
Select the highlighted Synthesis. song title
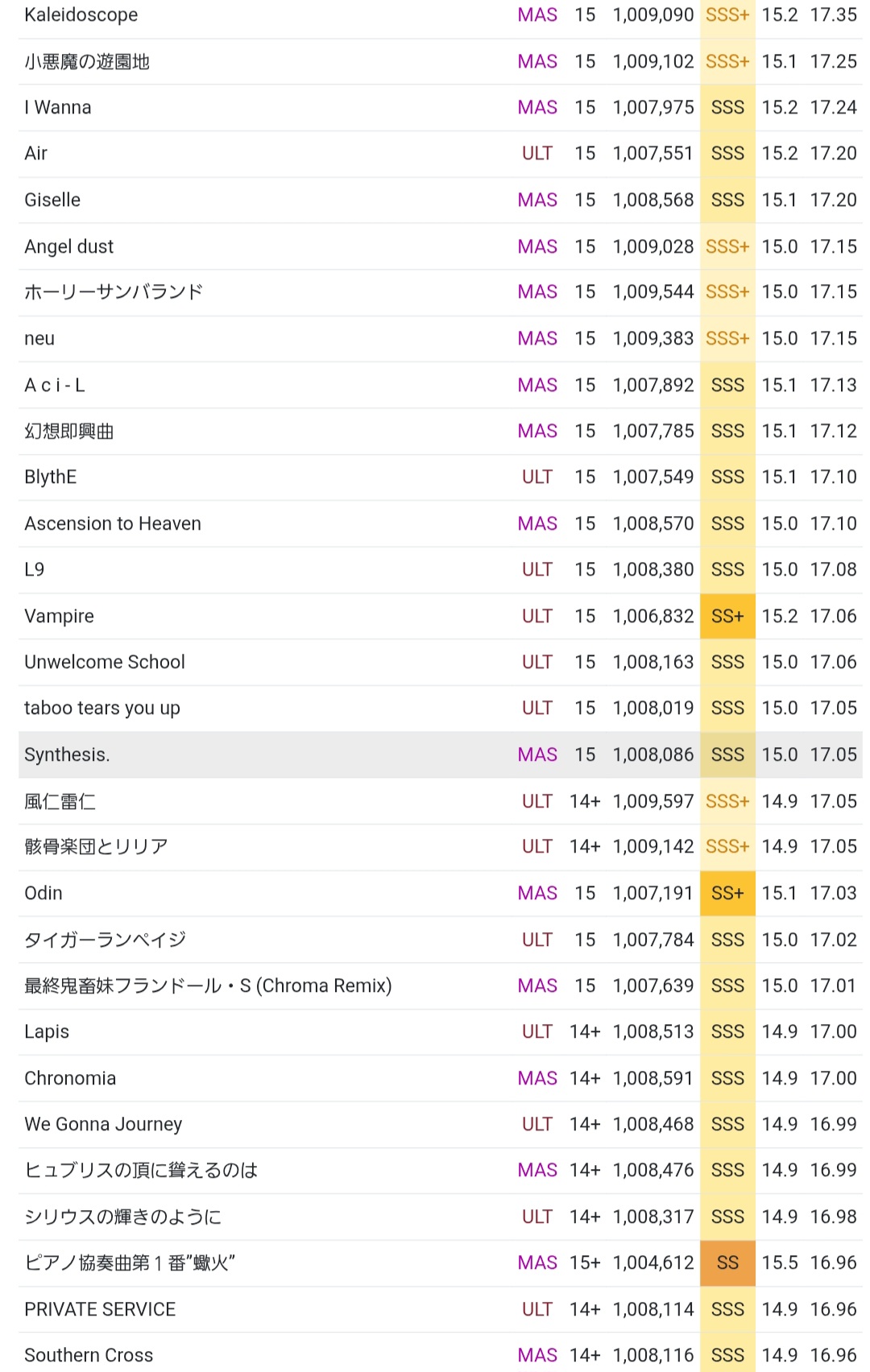[x=67, y=755]
